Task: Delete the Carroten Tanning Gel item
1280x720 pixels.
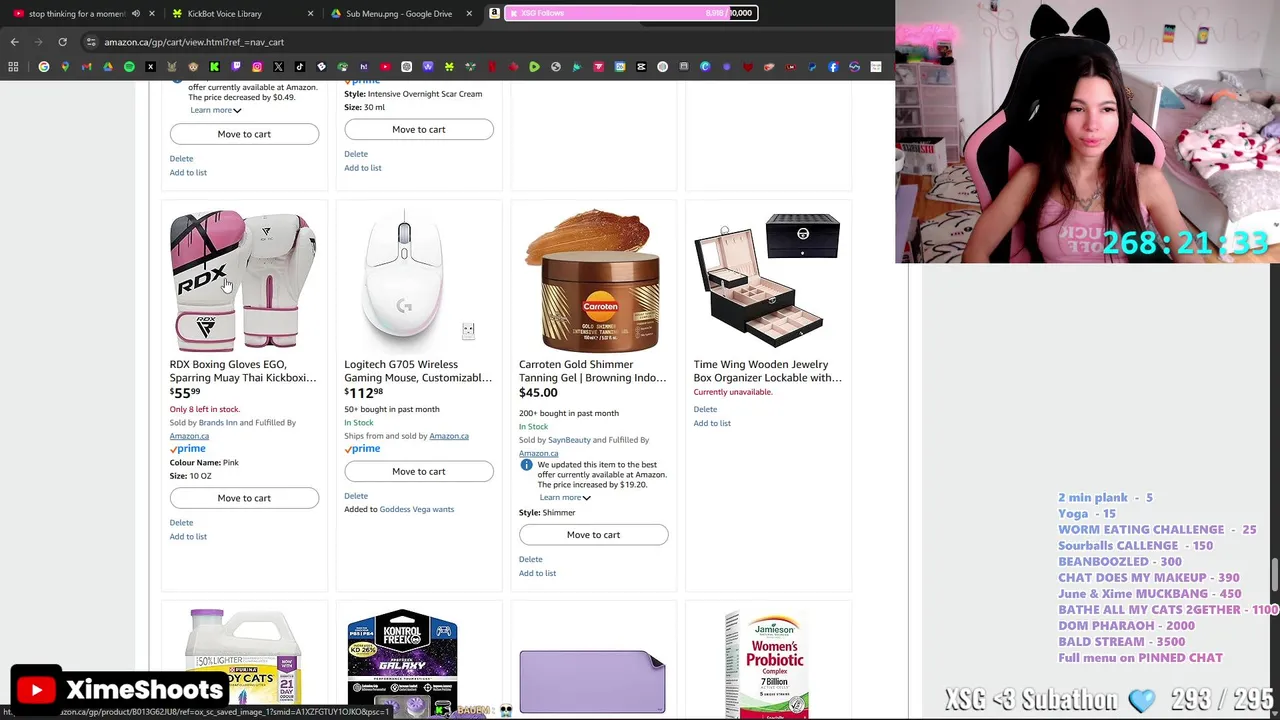Action: (531, 560)
